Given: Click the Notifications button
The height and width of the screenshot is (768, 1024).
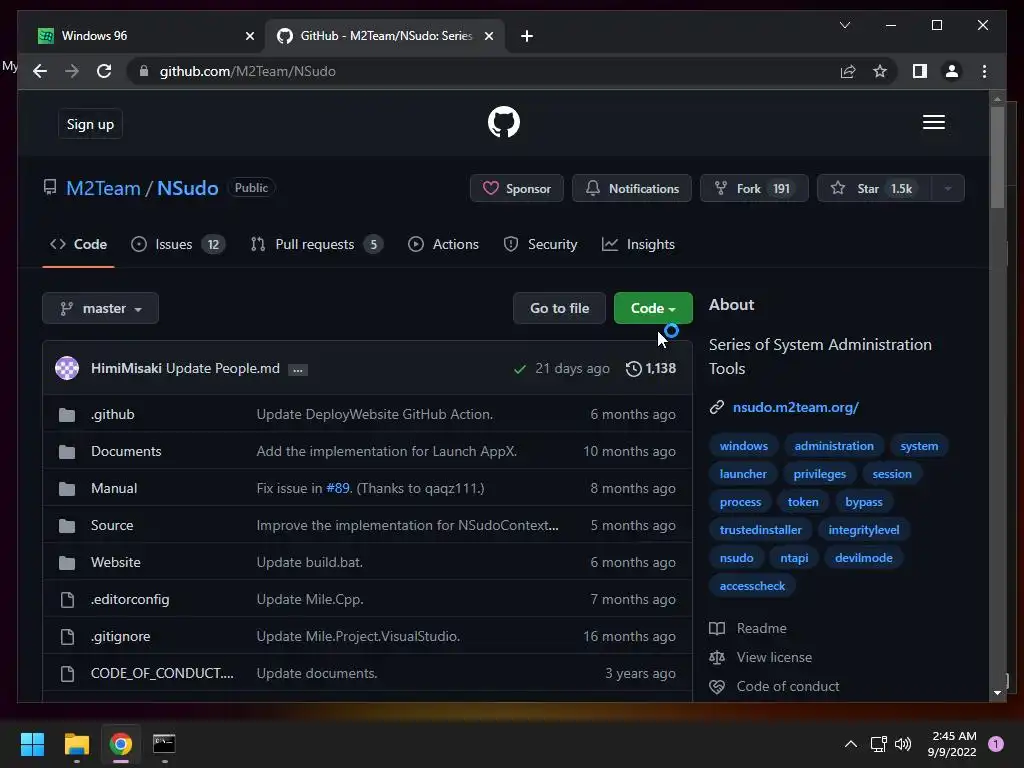Looking at the screenshot, I should tap(632, 189).
